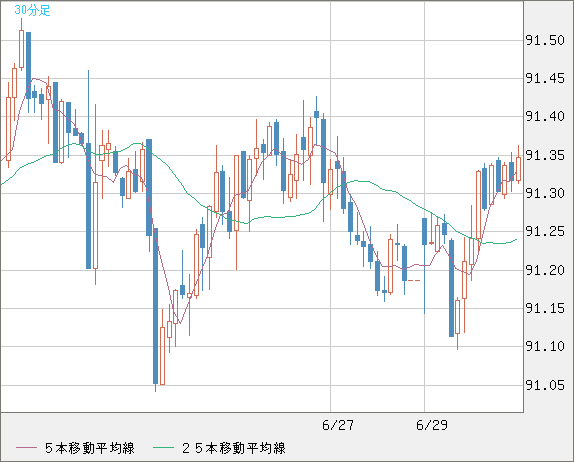Click the 91.20 price axis label
The width and height of the screenshot is (574, 462).
545,270
